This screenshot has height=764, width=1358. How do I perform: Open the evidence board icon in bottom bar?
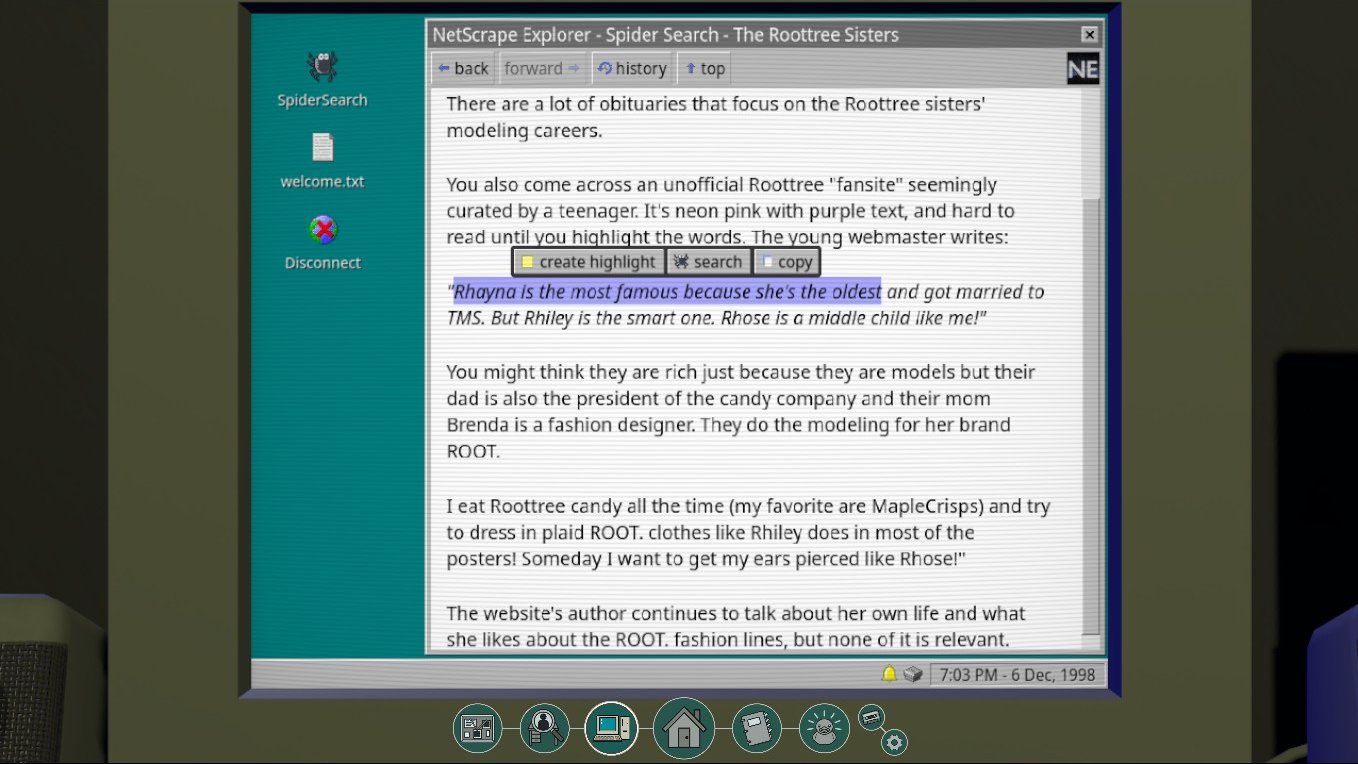tap(477, 728)
